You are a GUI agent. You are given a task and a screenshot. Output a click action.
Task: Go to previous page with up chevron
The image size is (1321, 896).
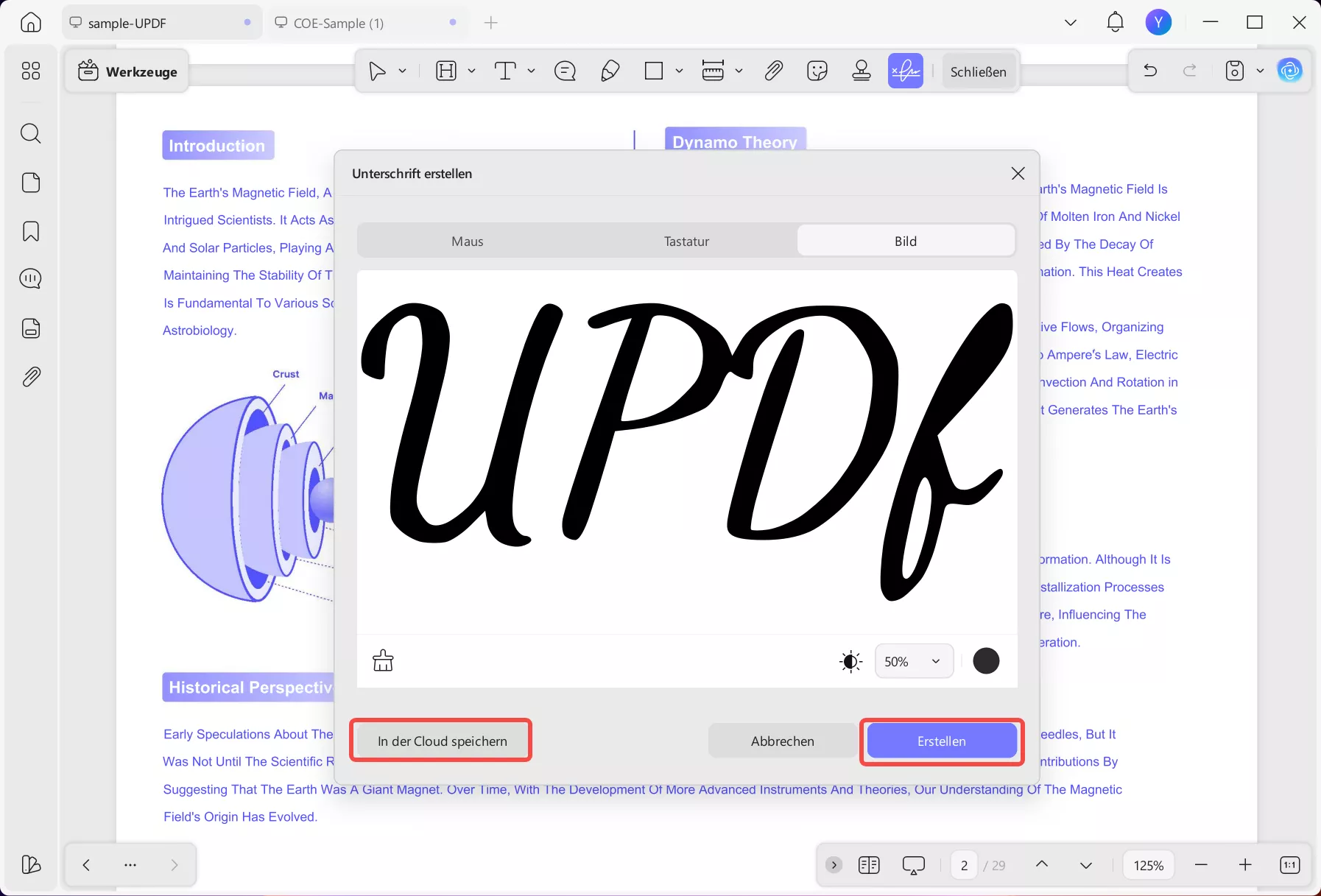click(1042, 865)
